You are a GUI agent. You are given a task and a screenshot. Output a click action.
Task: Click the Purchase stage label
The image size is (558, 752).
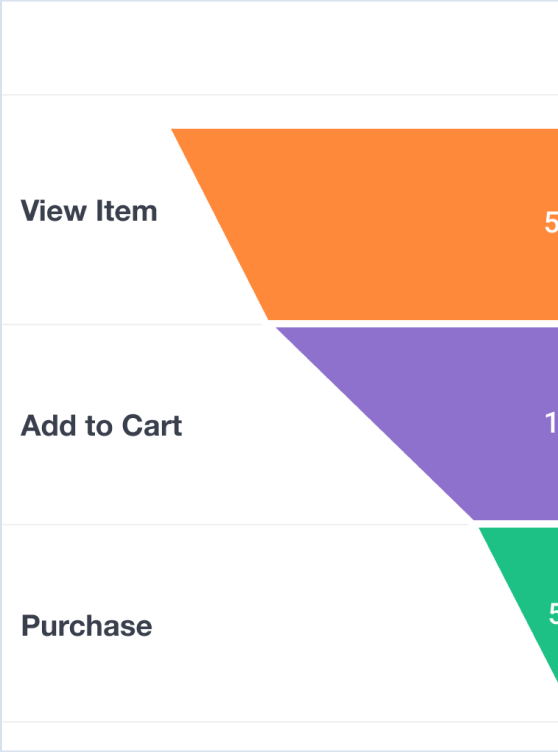pyautogui.click(x=87, y=626)
